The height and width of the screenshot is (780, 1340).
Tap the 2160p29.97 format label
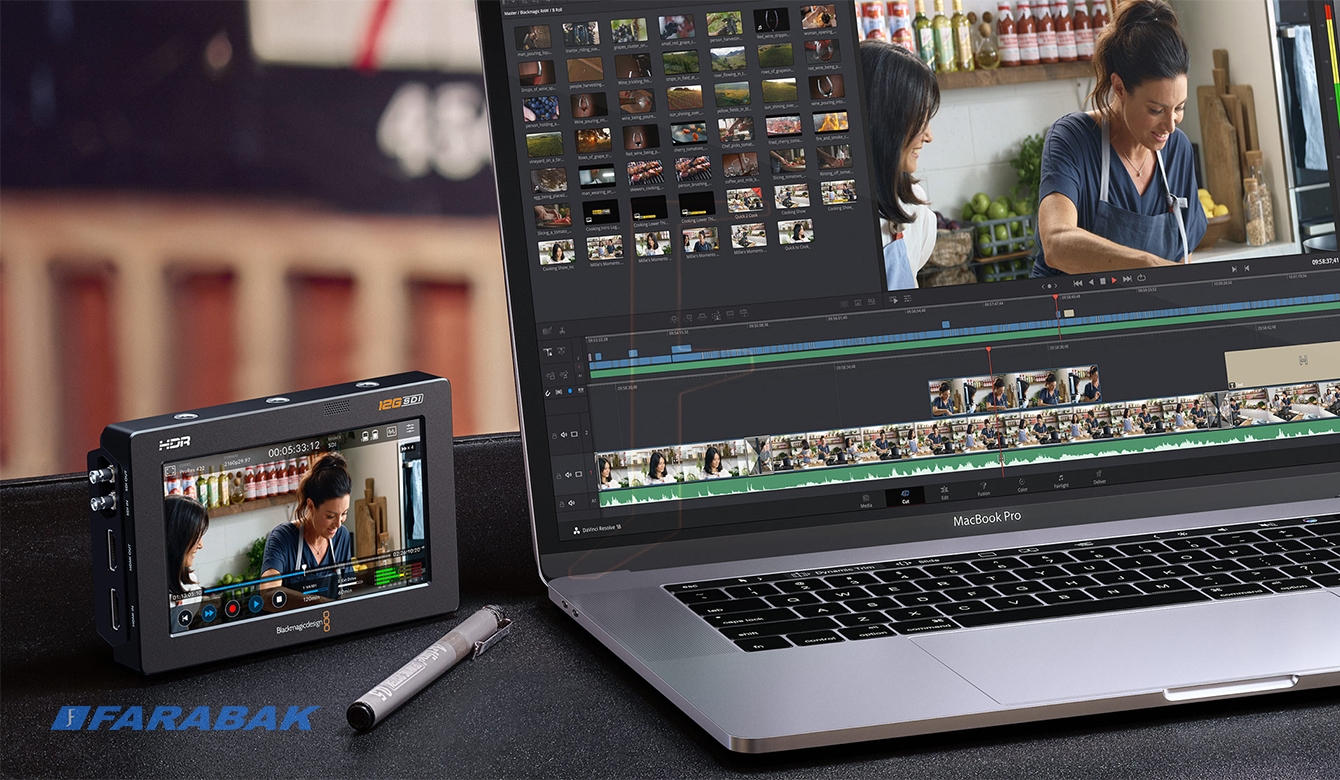(x=237, y=461)
